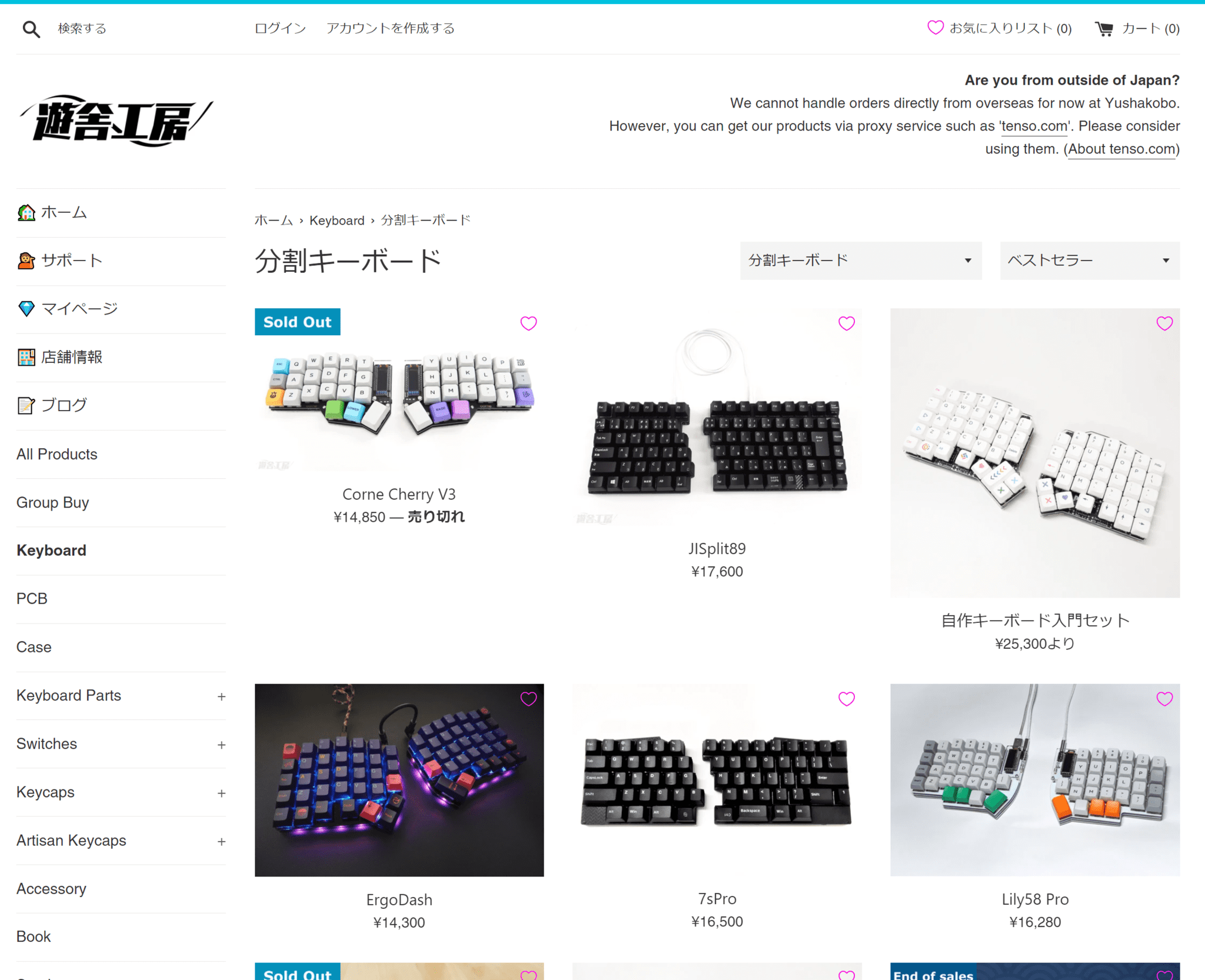Click the support person icon
The height and width of the screenshot is (980, 1205).
(26, 261)
